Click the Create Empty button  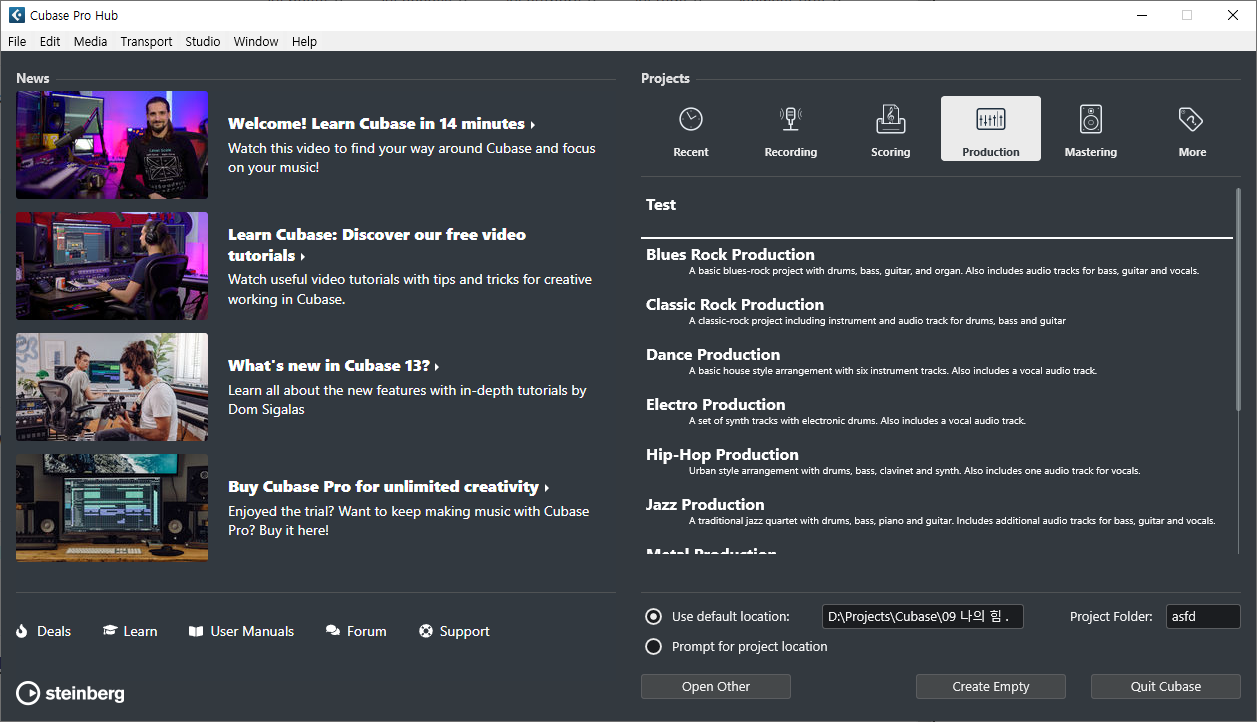point(991,686)
